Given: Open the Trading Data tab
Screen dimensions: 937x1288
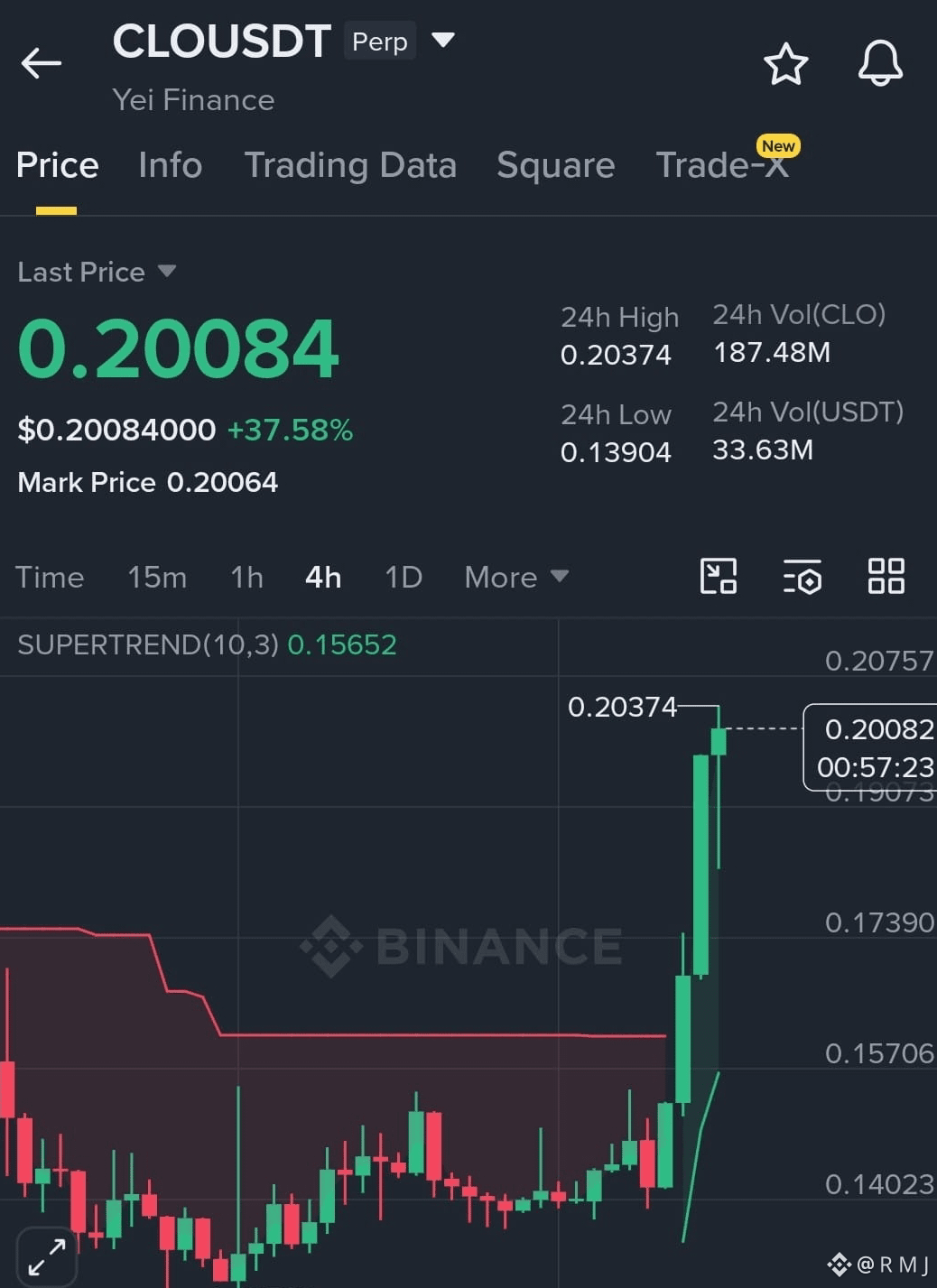Looking at the screenshot, I should tap(350, 165).
